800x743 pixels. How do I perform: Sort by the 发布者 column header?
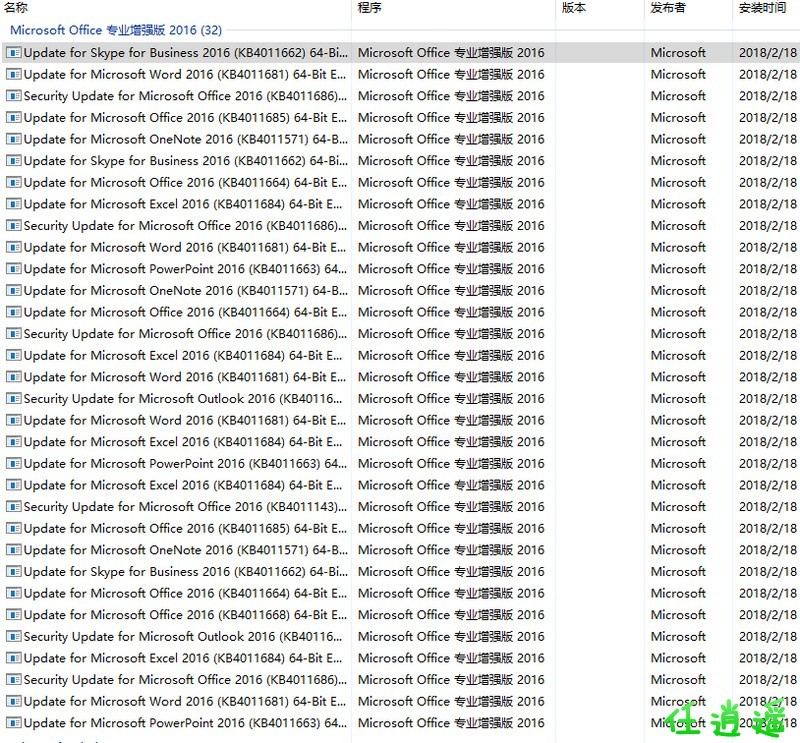(x=668, y=8)
